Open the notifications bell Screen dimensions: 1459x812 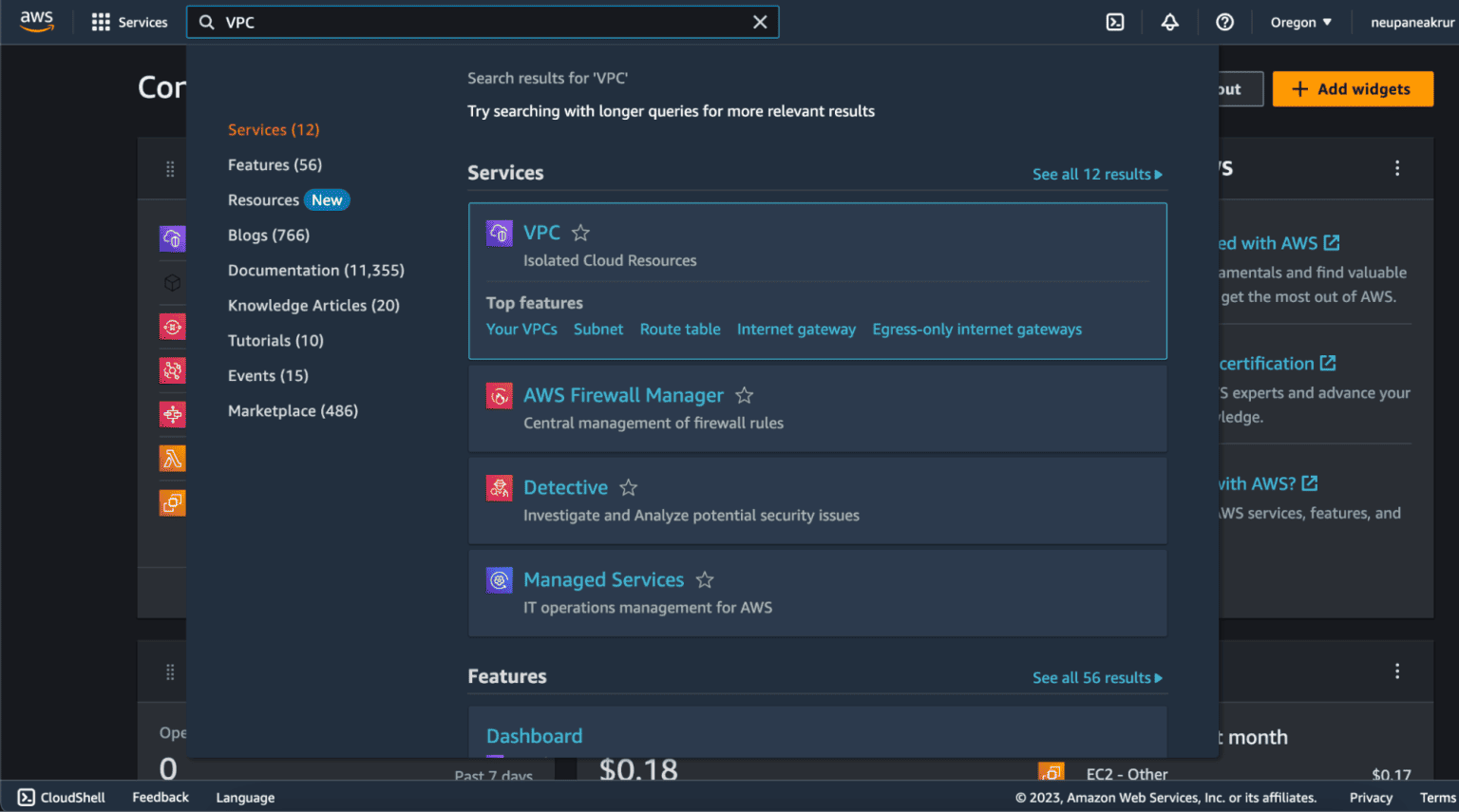coord(1170,22)
